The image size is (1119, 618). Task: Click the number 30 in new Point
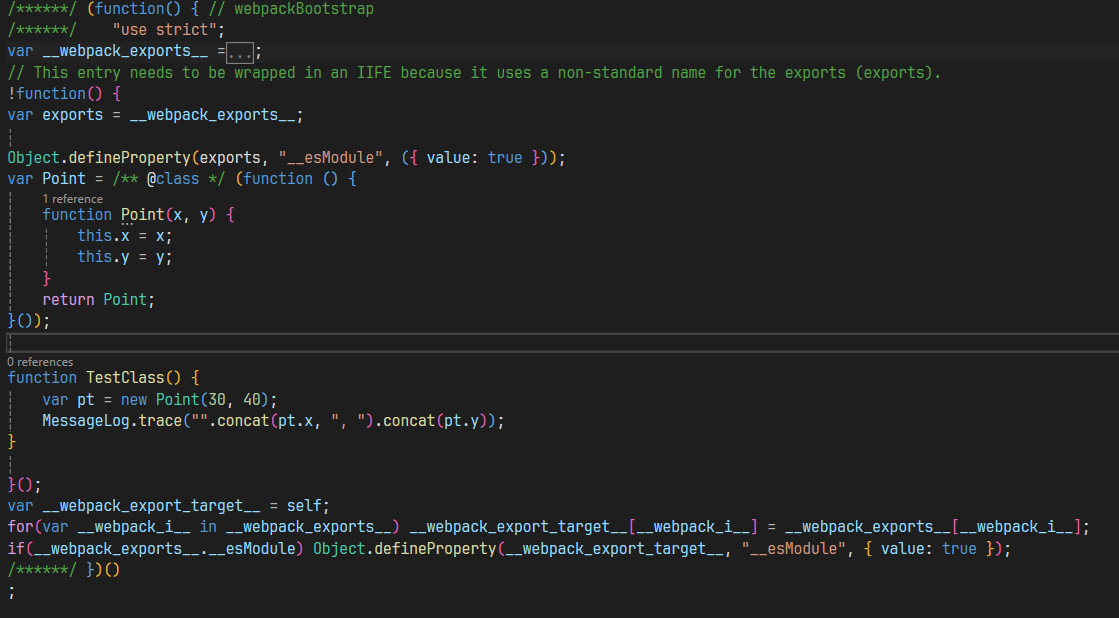click(212, 399)
